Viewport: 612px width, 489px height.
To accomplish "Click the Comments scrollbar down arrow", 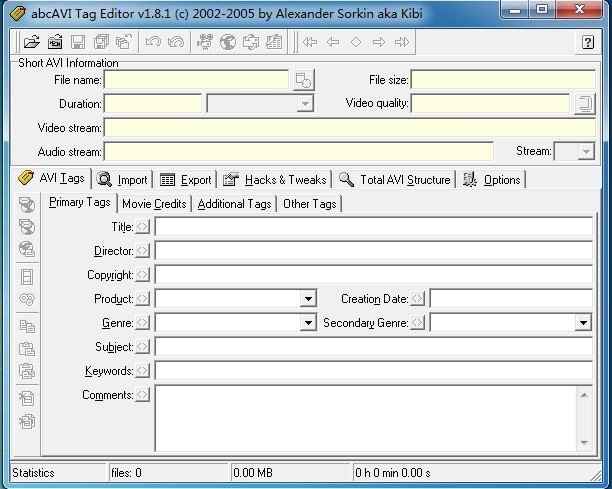I will coord(585,442).
